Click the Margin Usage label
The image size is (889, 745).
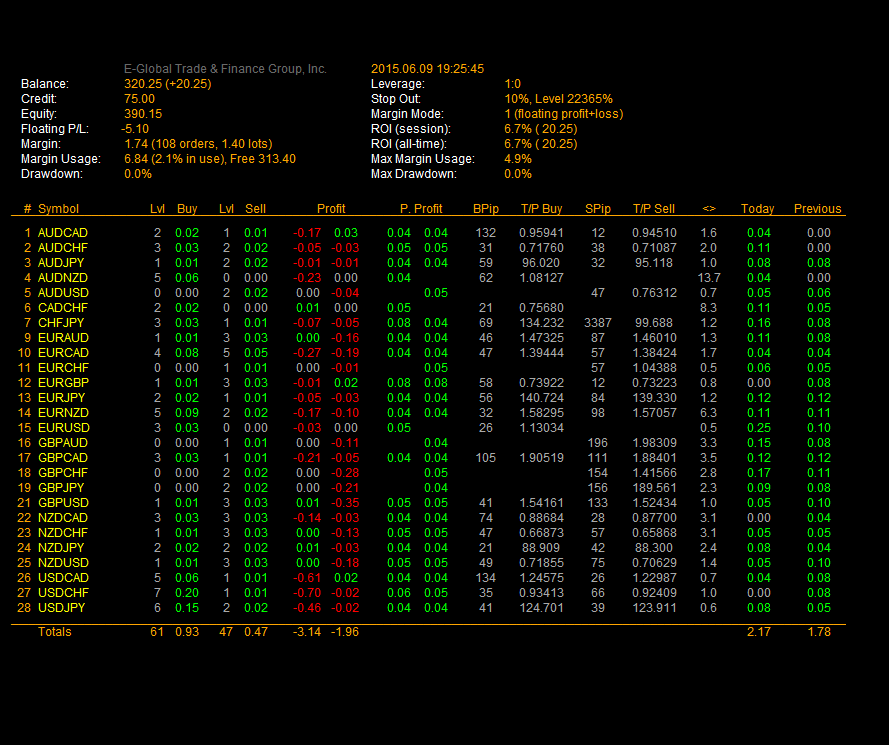60,159
